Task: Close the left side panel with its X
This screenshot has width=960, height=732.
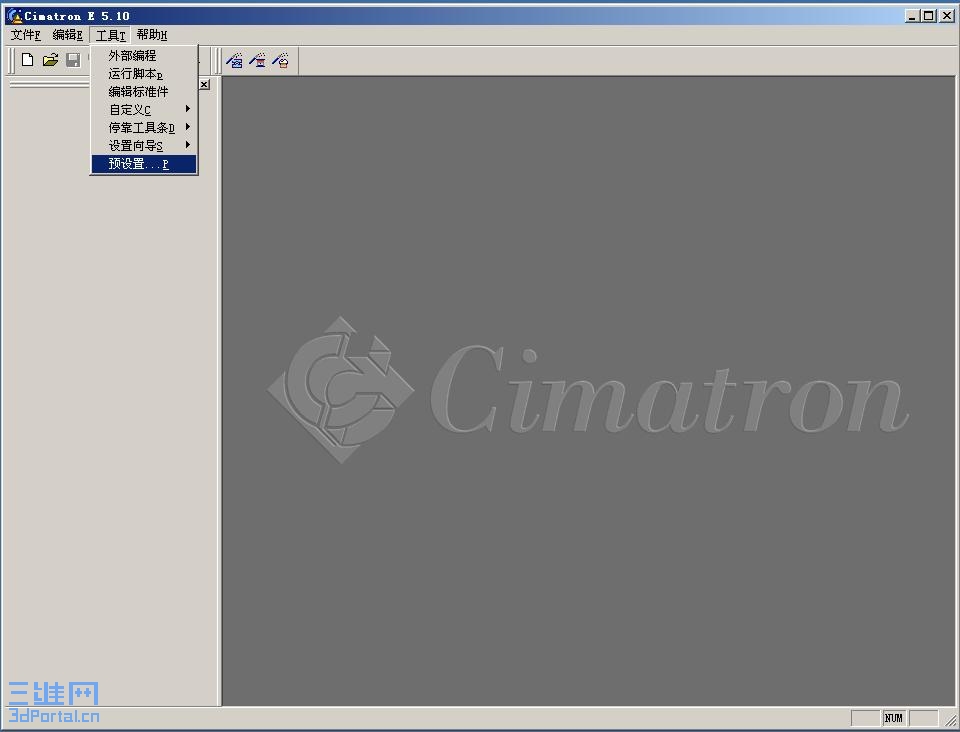Action: click(204, 84)
